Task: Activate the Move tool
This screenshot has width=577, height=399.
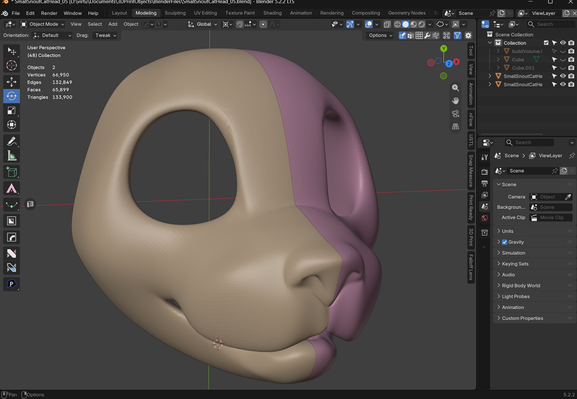Action: click(11, 82)
